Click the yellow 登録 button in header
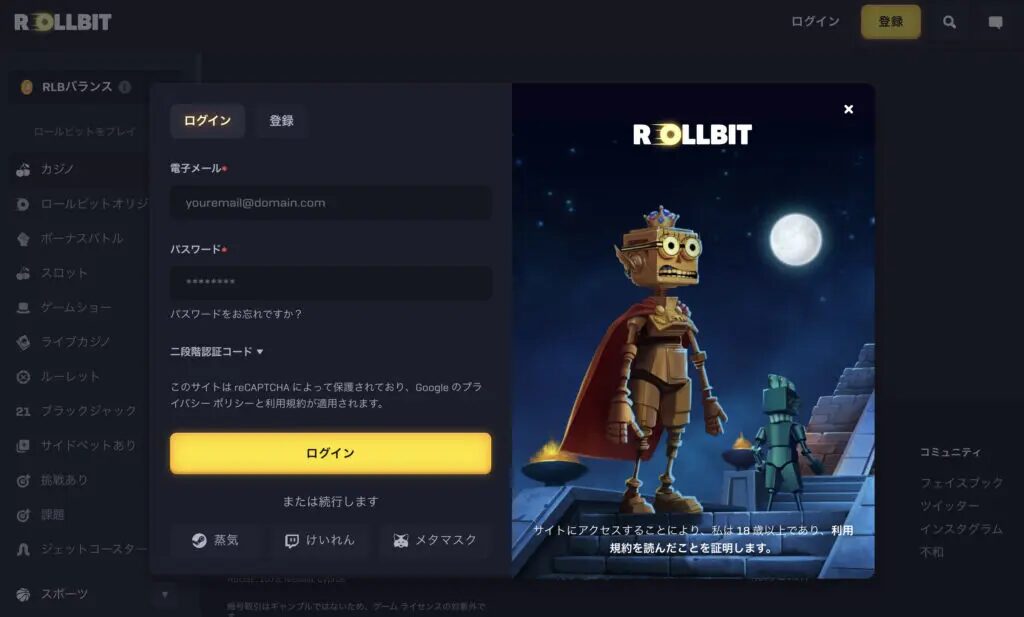Screen dimensions: 1024x617 (891, 22)
